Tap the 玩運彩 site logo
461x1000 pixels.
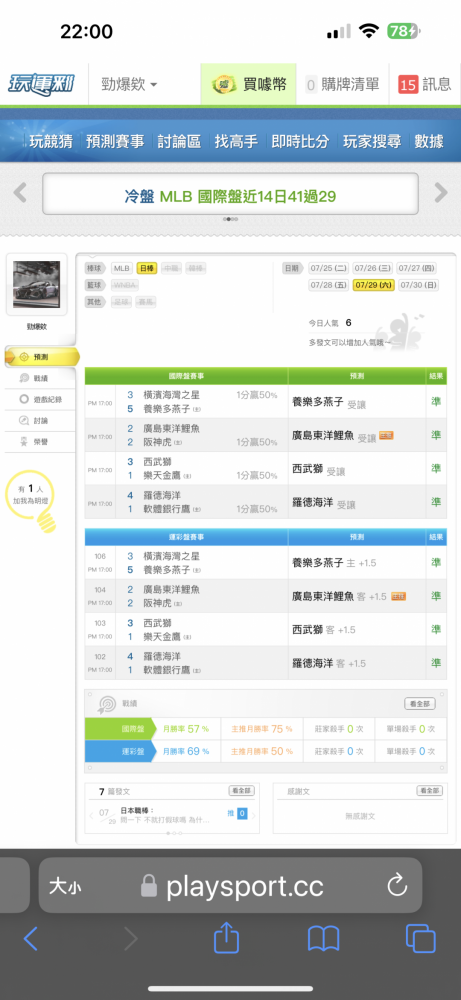pyautogui.click(x=40, y=84)
